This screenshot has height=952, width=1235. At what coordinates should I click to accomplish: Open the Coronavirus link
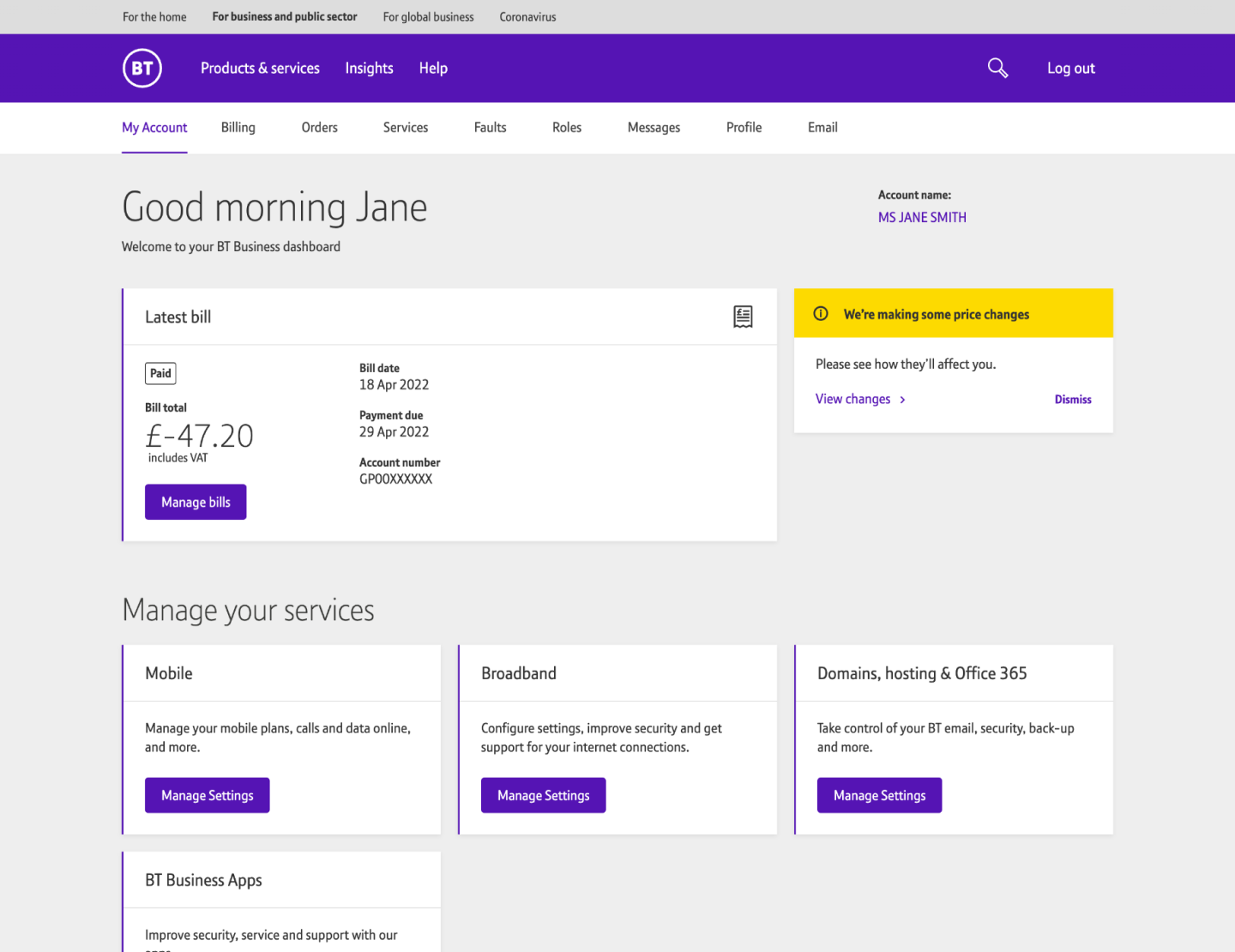pos(527,17)
